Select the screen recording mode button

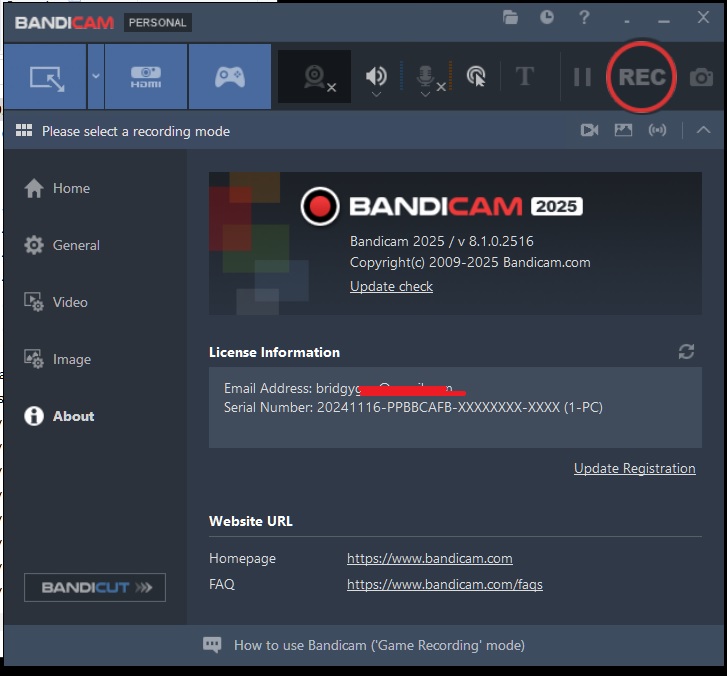45,77
